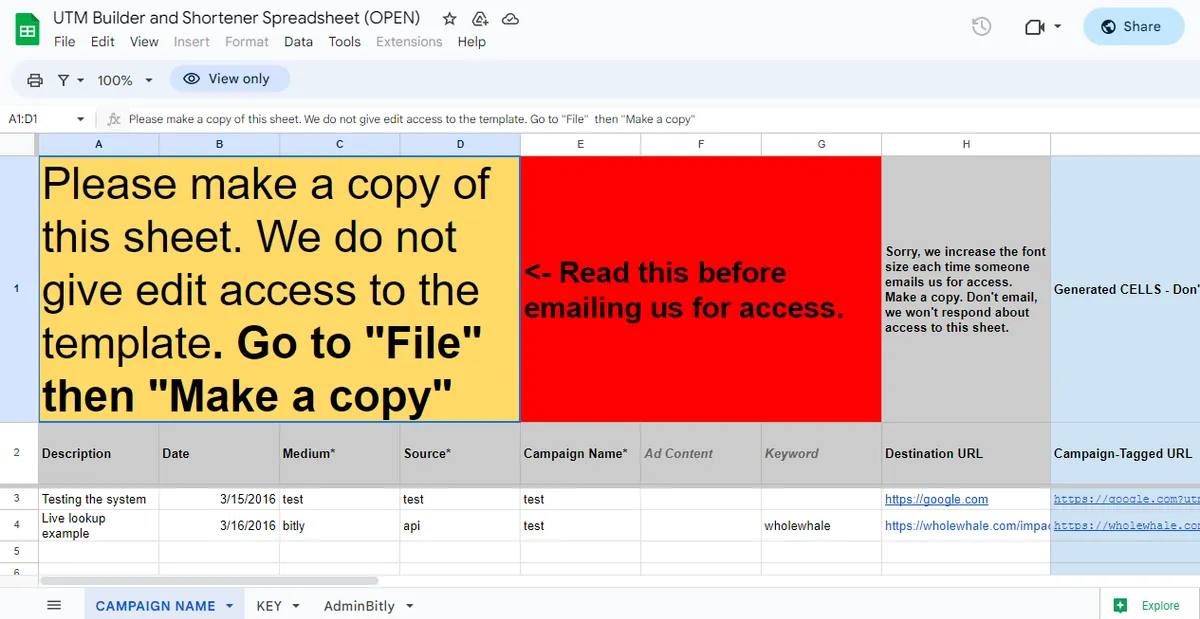Check document cloud save status icon

pos(510,18)
